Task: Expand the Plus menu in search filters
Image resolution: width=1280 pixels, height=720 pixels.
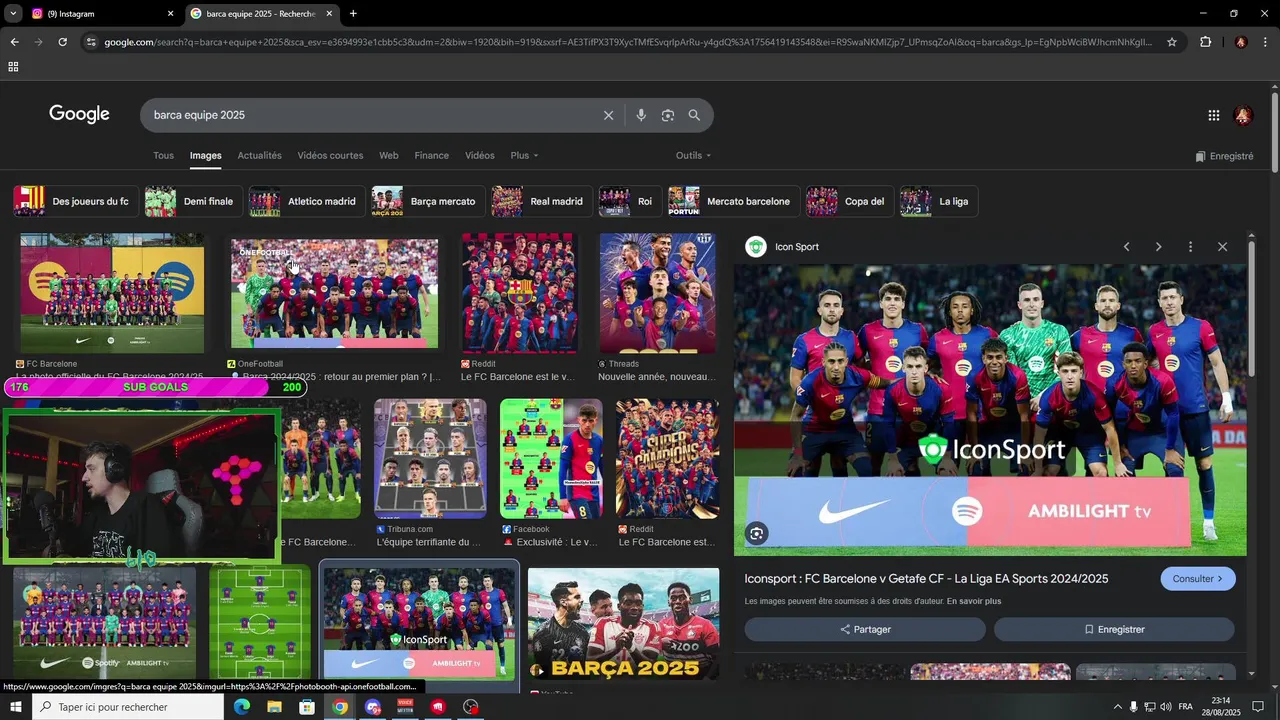Action: point(524,156)
